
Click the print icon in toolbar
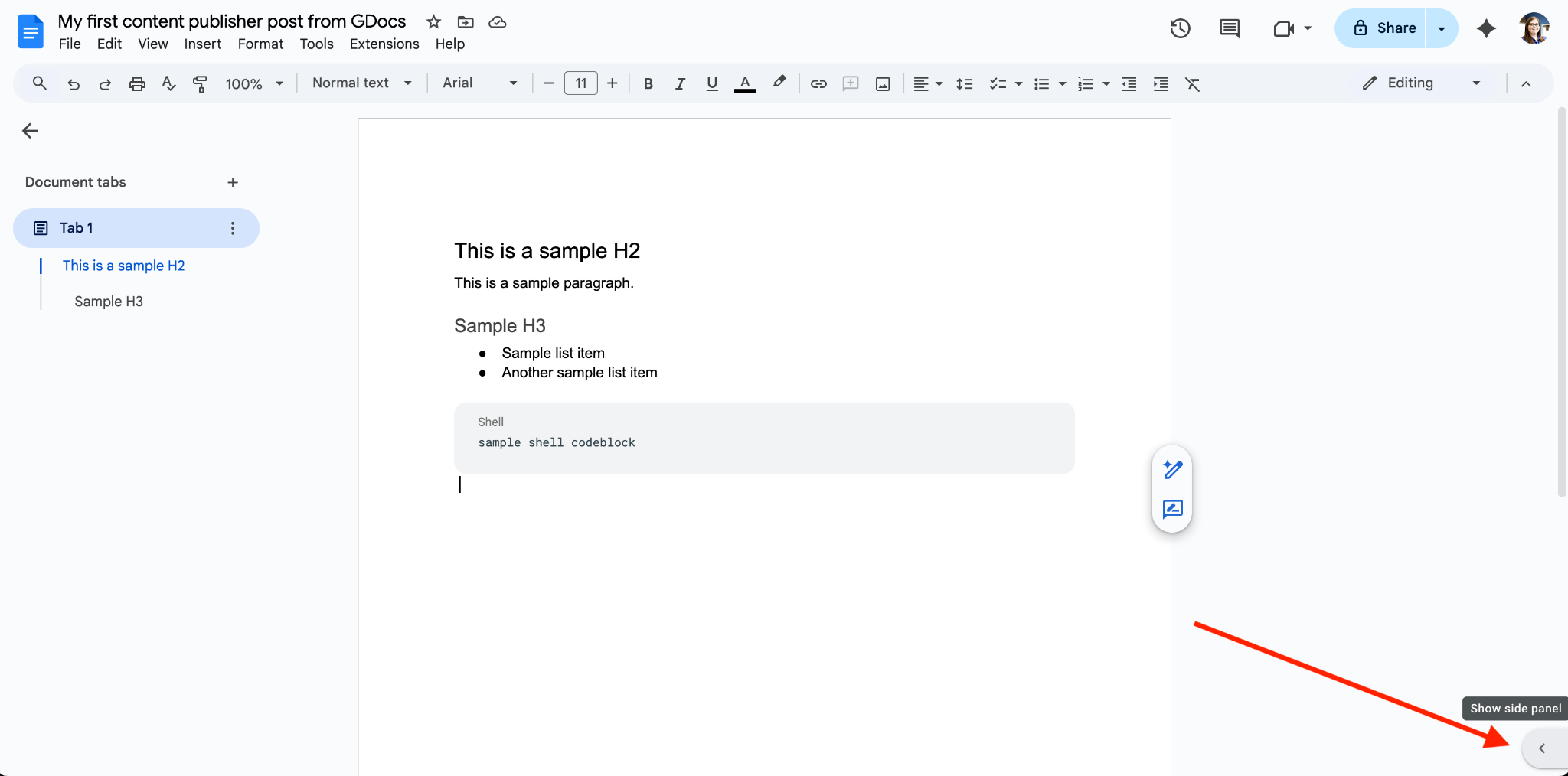(137, 83)
